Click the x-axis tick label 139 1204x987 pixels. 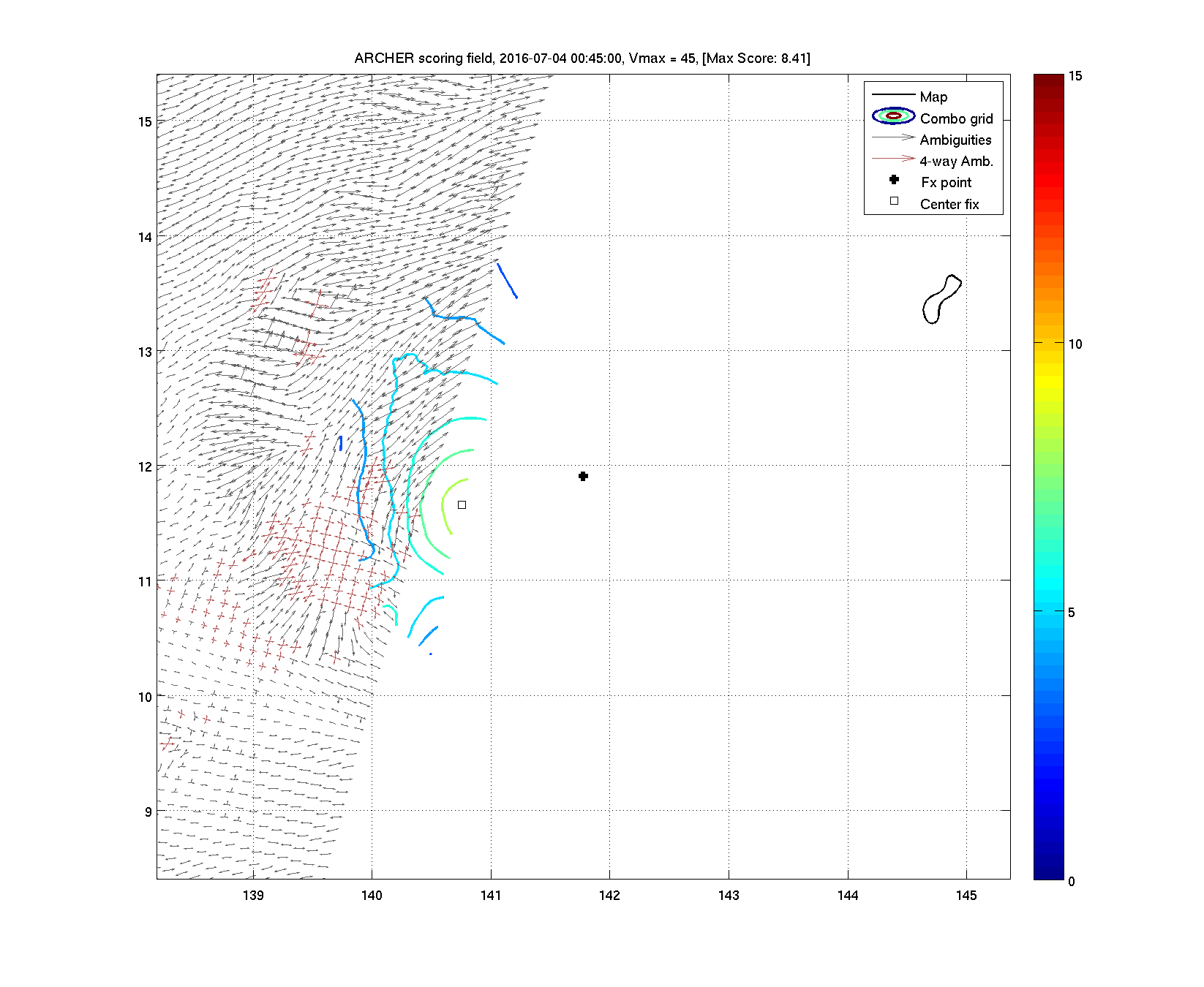[x=253, y=896]
